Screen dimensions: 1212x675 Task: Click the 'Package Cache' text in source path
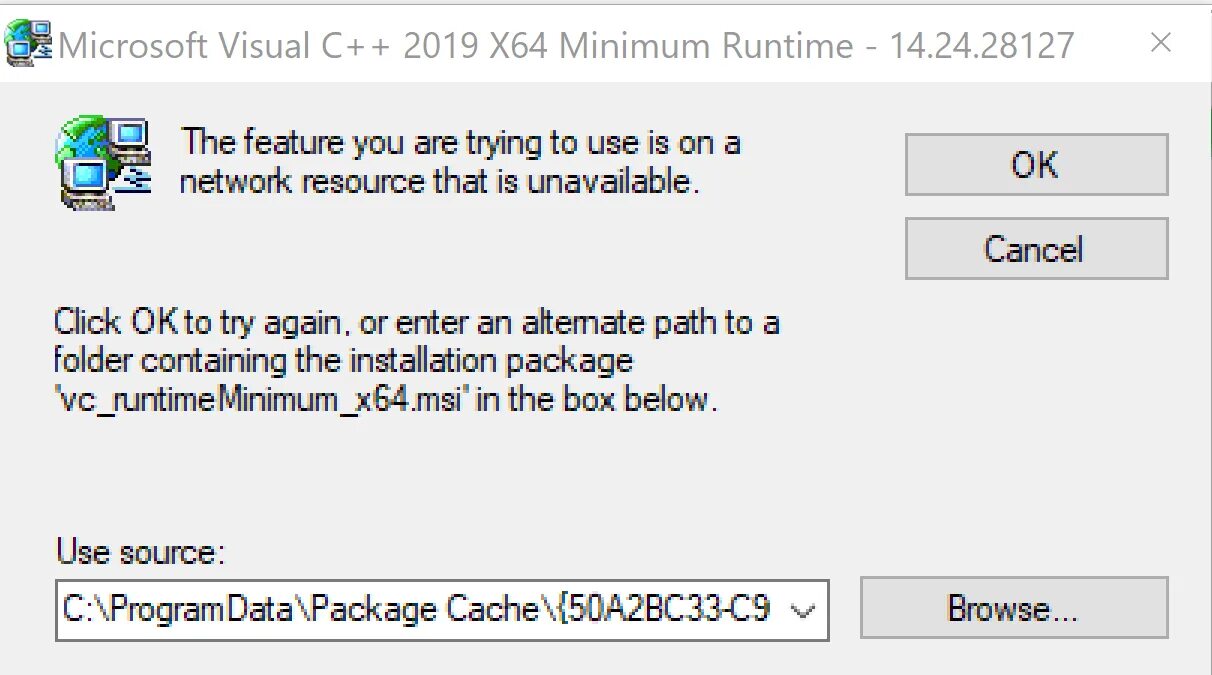[x=426, y=609]
